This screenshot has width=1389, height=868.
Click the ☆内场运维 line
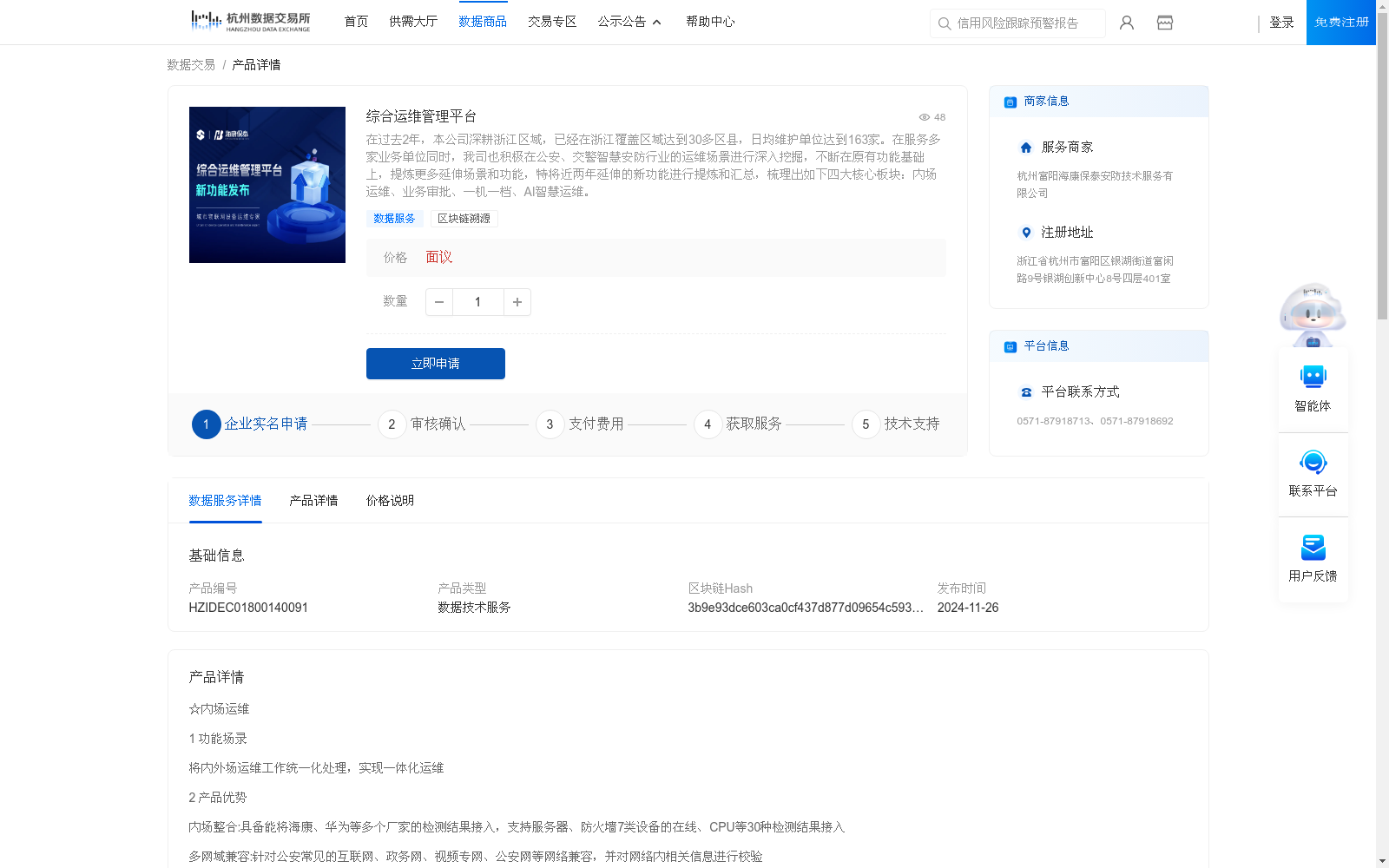coord(219,709)
